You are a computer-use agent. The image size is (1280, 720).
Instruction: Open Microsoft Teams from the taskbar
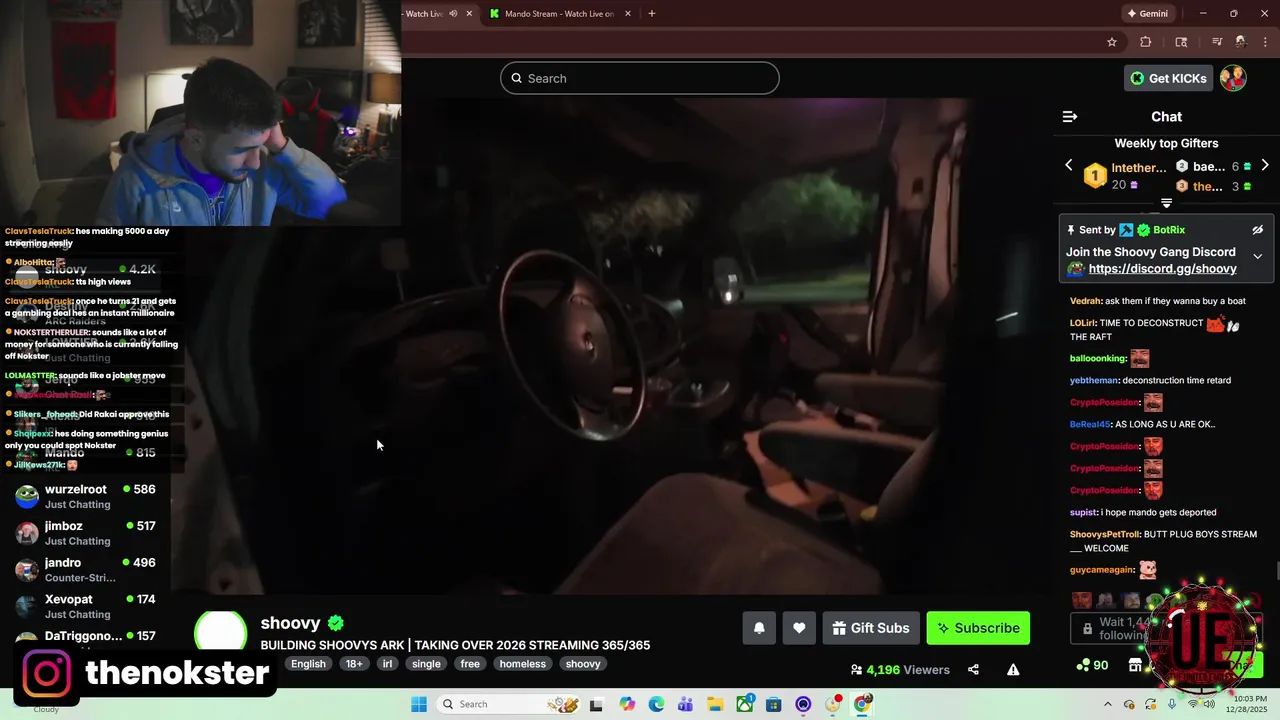point(685,704)
